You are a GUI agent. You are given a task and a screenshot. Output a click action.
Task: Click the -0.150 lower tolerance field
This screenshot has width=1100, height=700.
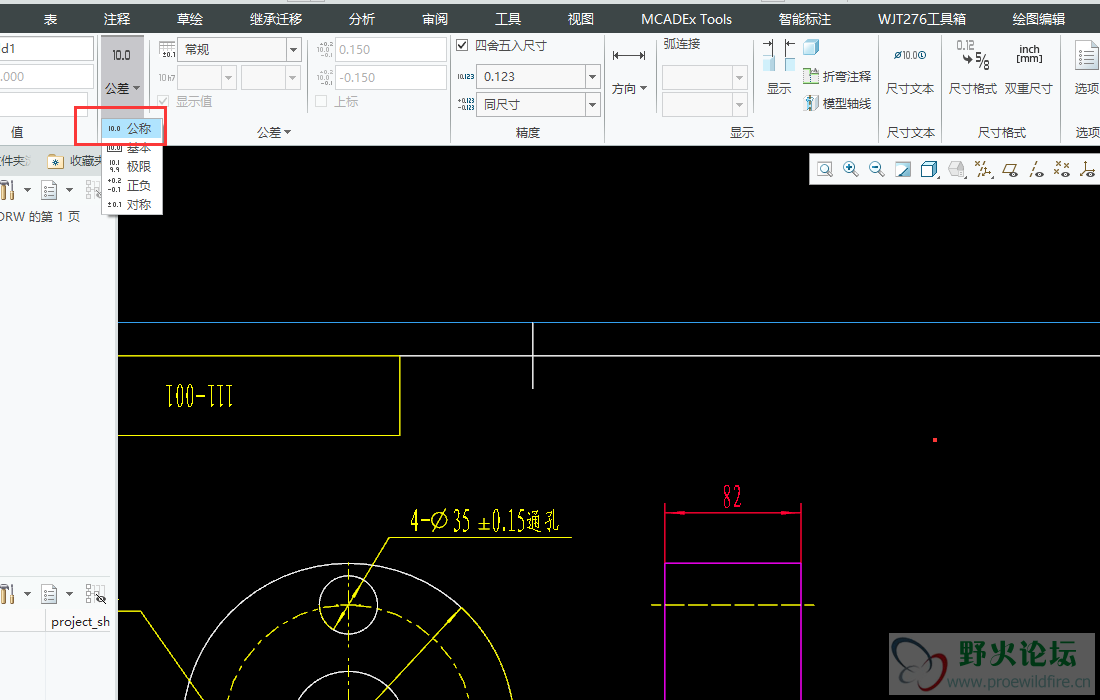point(391,77)
